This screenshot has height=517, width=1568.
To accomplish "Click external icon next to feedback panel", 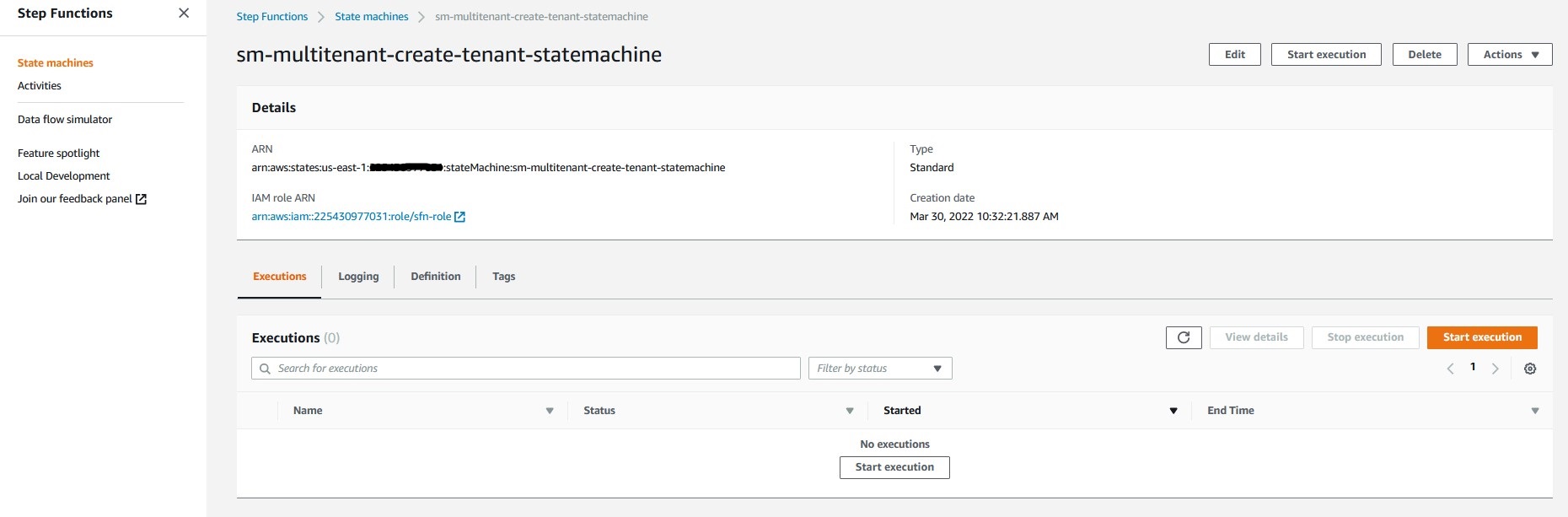I will pyautogui.click(x=141, y=199).
